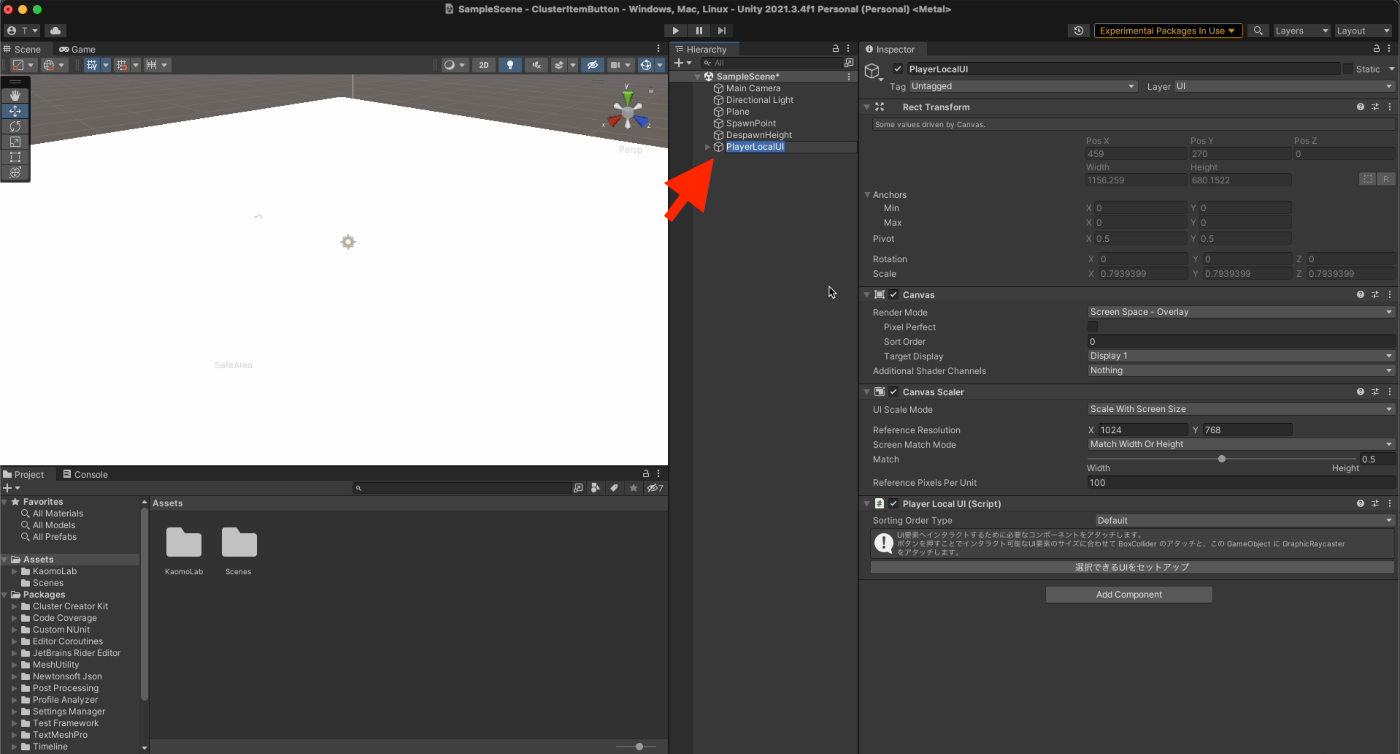Screen dimensions: 1400x754
Task: Open the Layer UI dropdown
Action: tap(1284, 86)
